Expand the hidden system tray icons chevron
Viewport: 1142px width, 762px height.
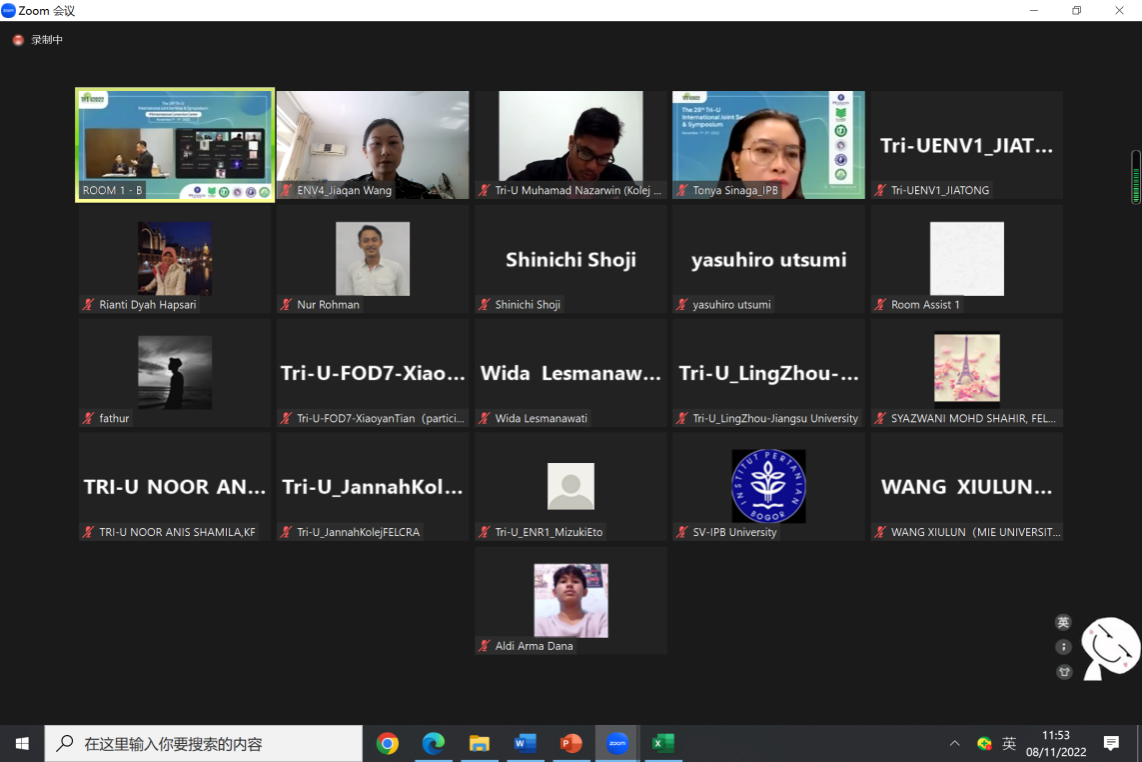pos(954,743)
